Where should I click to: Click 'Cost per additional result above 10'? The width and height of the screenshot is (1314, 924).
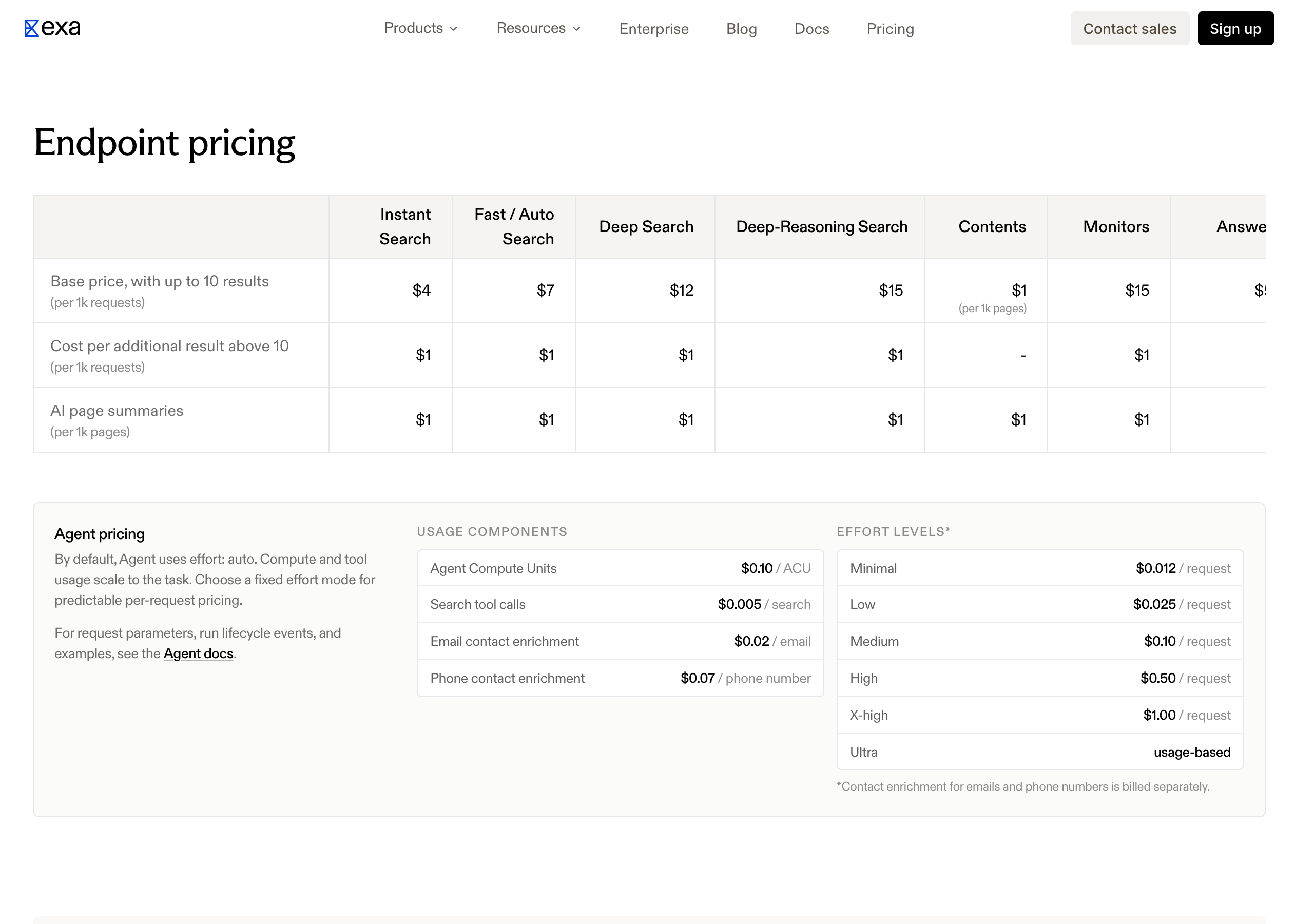(169, 346)
